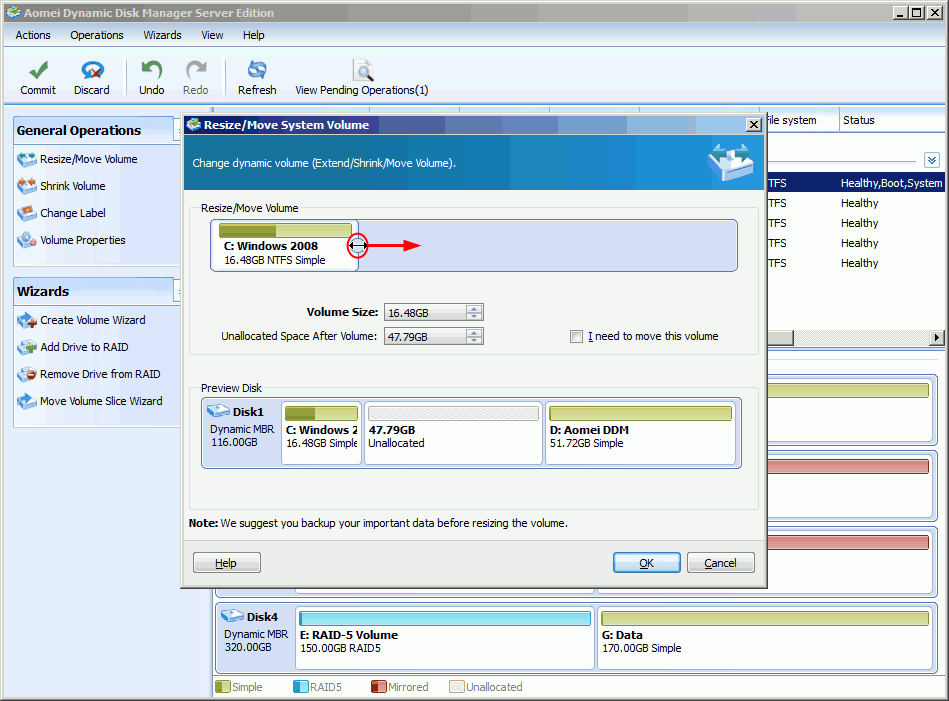
Task: Click the Help button in dialog
Action: (226, 562)
